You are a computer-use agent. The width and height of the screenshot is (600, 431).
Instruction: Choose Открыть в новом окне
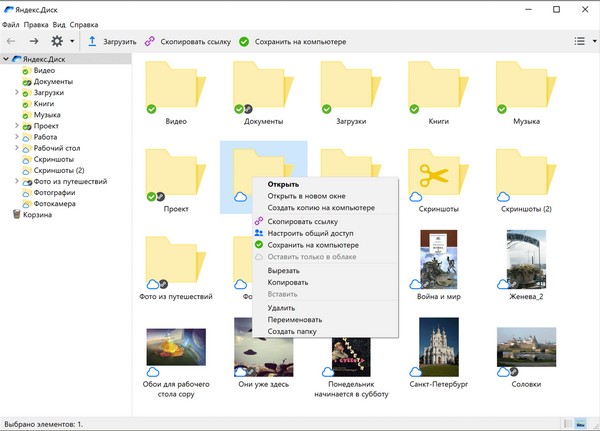(x=325, y=196)
